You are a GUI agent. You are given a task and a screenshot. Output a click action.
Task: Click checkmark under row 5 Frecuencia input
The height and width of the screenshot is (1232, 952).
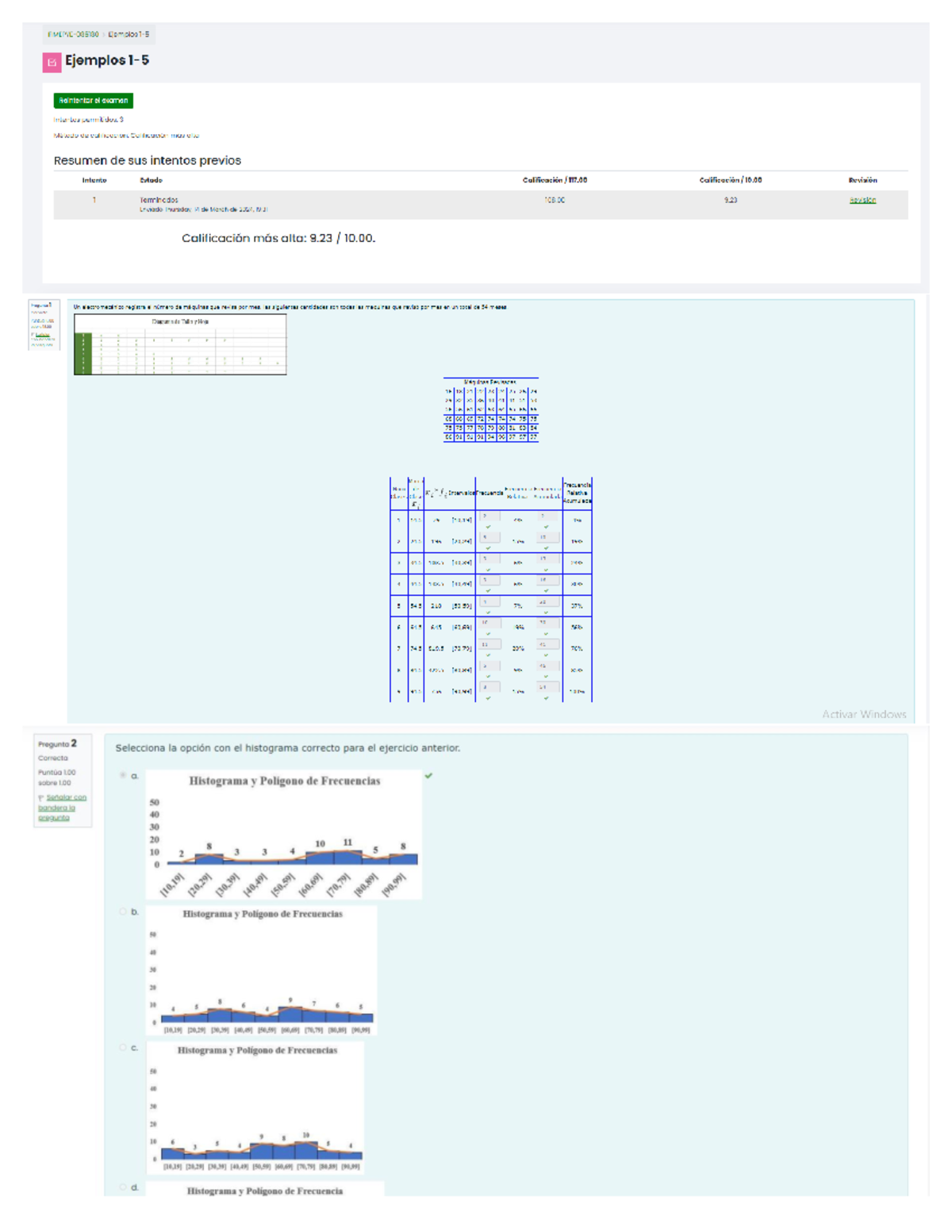(x=488, y=612)
